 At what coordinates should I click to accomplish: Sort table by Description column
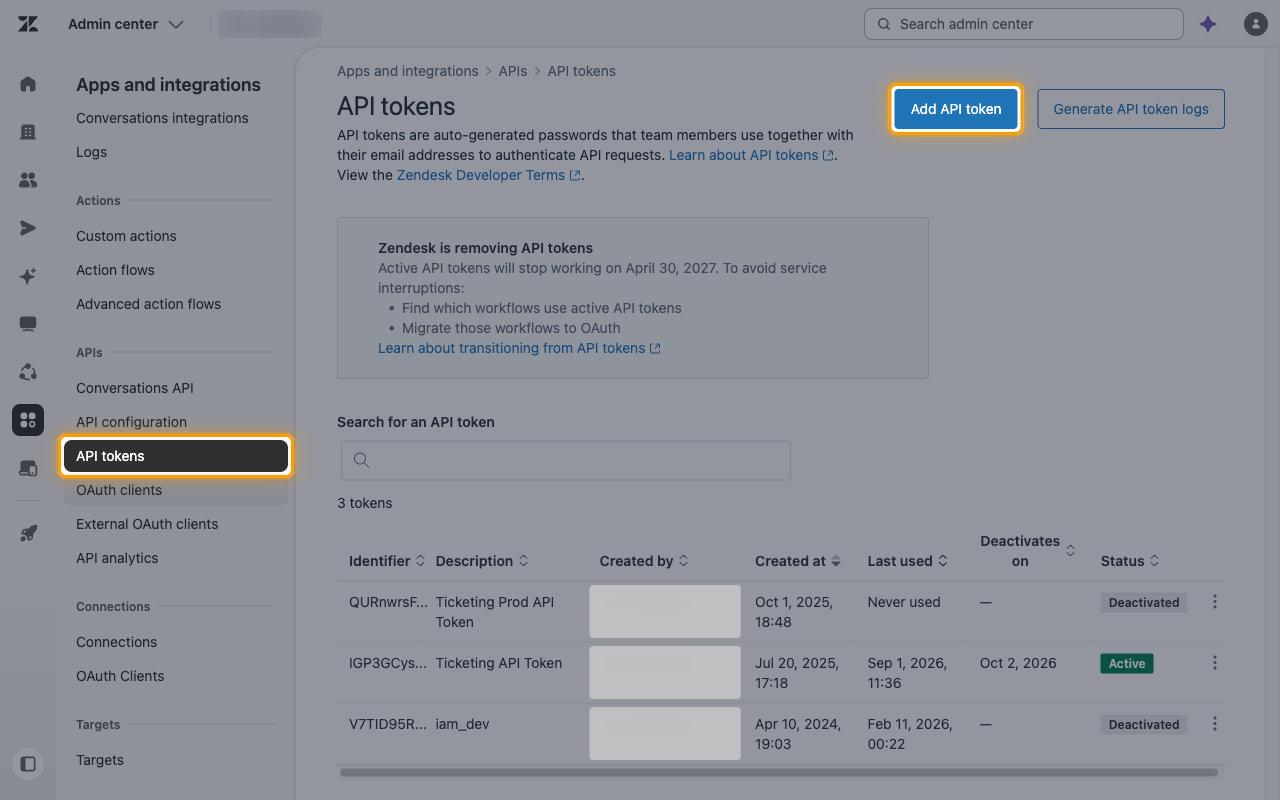tap(482, 561)
